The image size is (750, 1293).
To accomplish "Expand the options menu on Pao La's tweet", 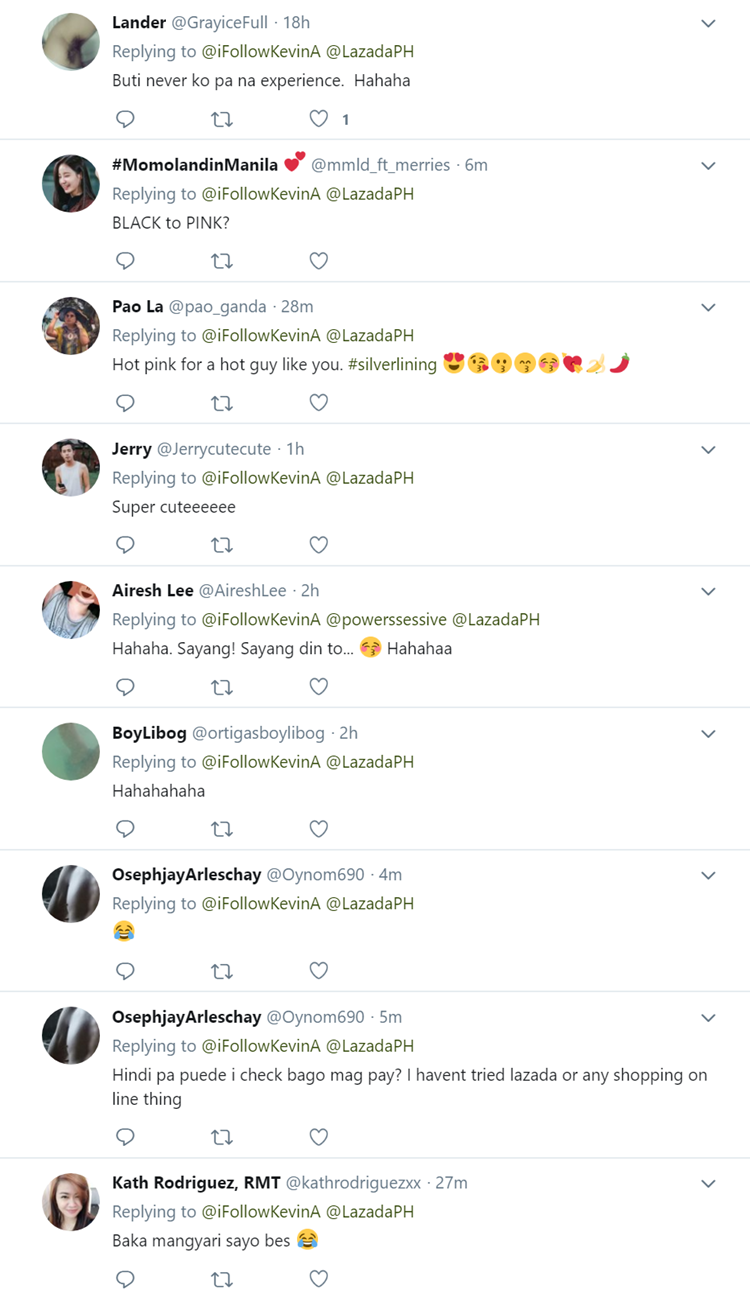I will (708, 307).
